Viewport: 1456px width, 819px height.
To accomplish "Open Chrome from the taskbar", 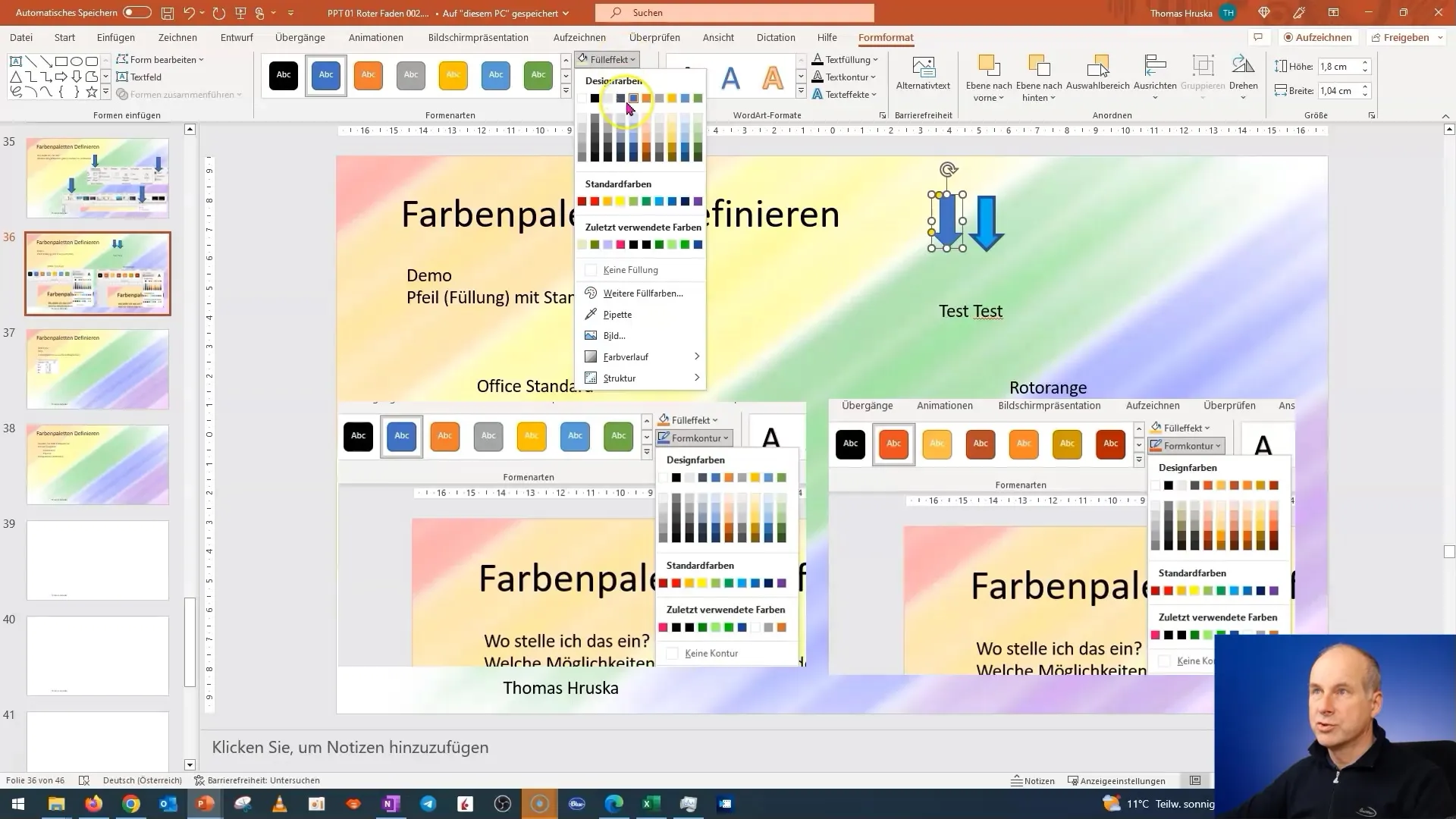I will (x=131, y=804).
